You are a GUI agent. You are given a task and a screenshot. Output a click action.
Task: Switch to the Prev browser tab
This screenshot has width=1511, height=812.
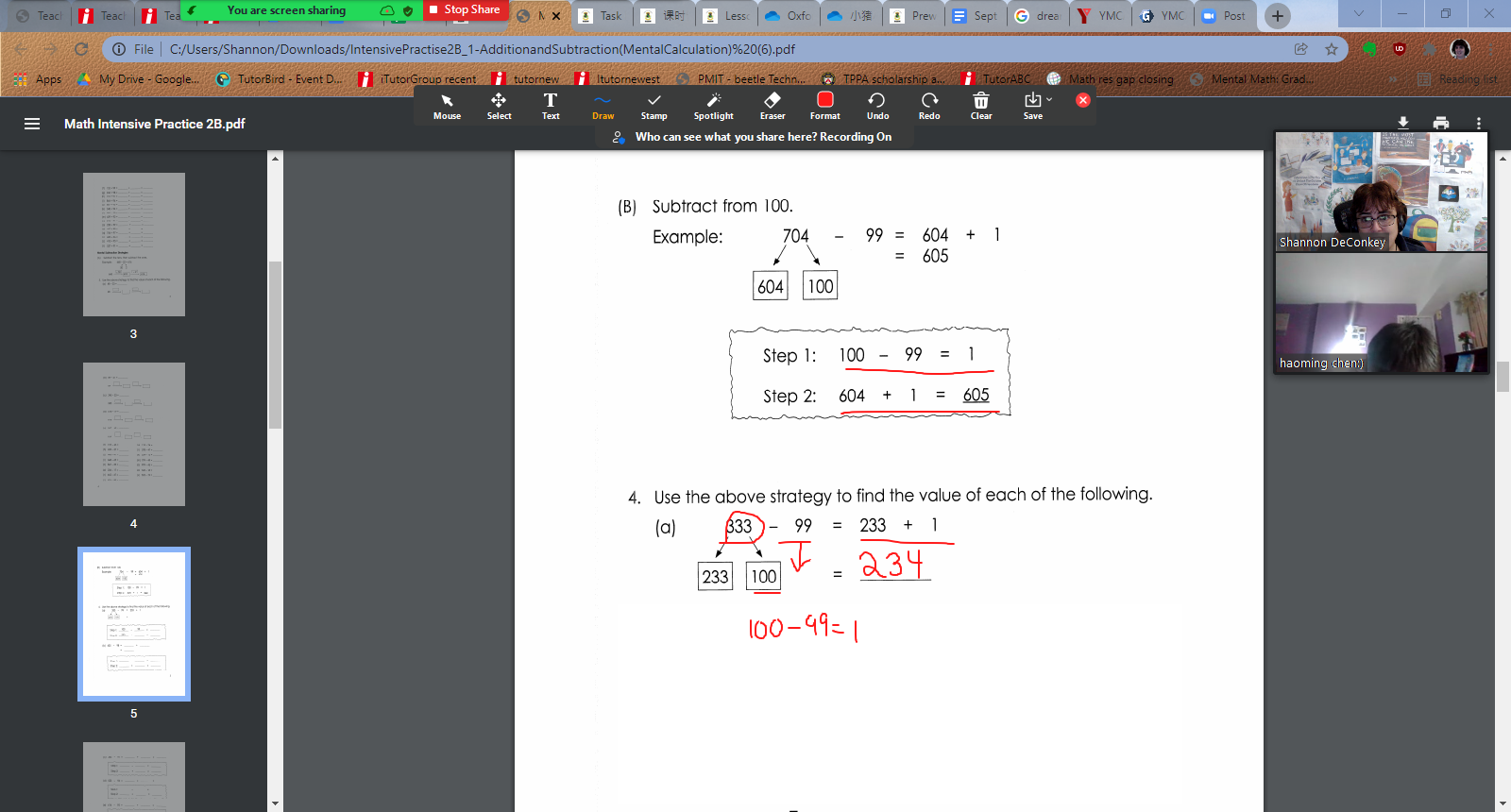(913, 16)
